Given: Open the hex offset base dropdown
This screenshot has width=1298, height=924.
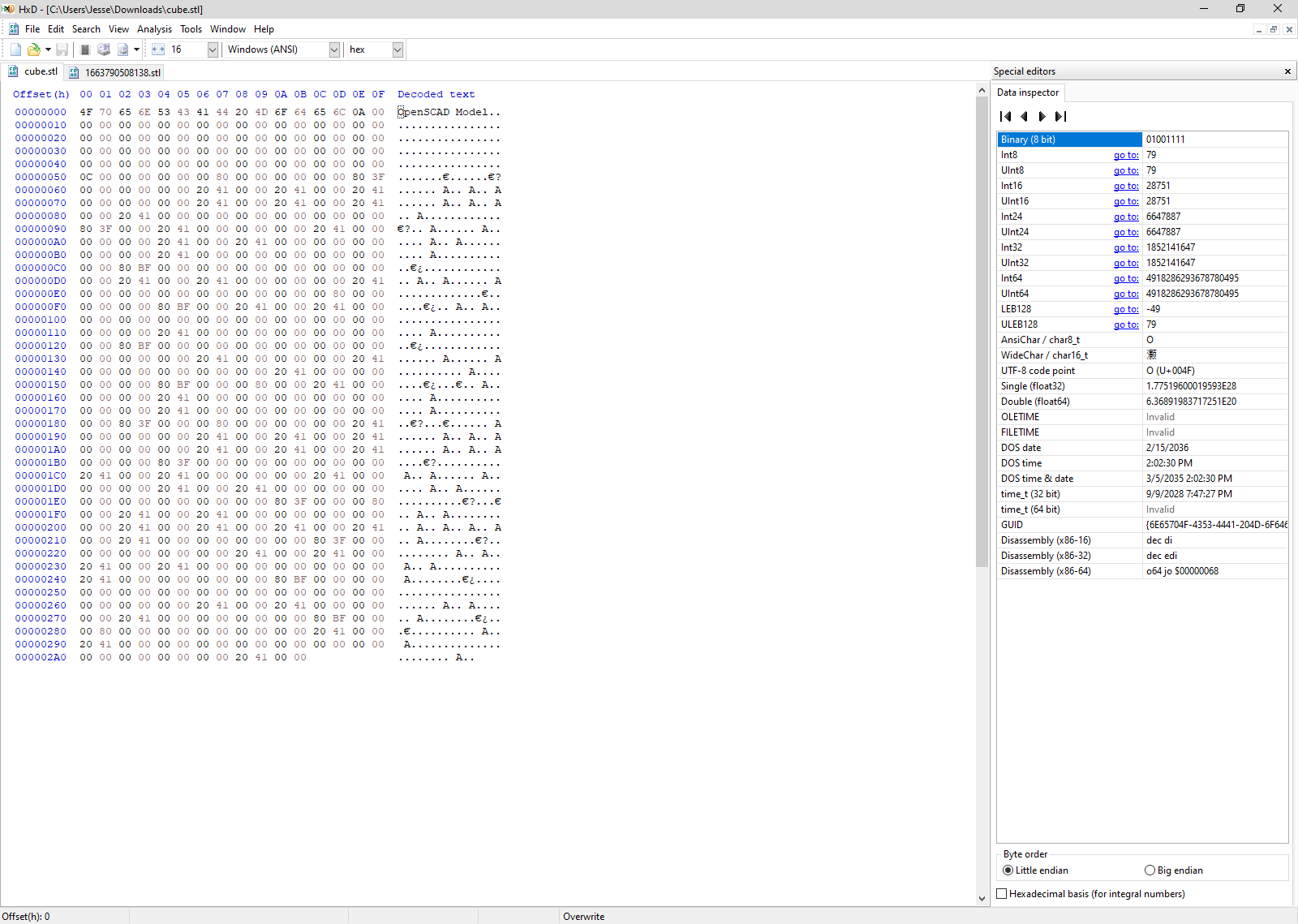Looking at the screenshot, I should (x=398, y=49).
